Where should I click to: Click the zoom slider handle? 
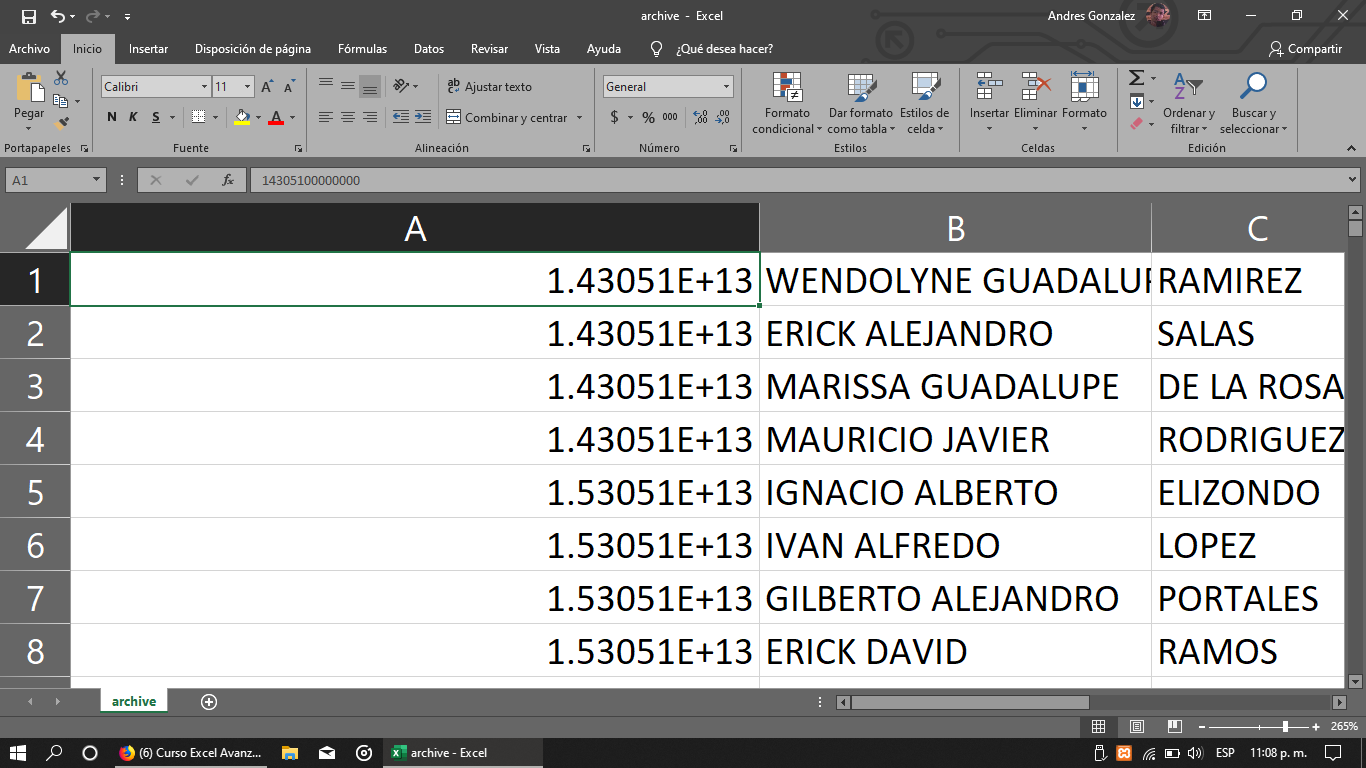pyautogui.click(x=1285, y=726)
